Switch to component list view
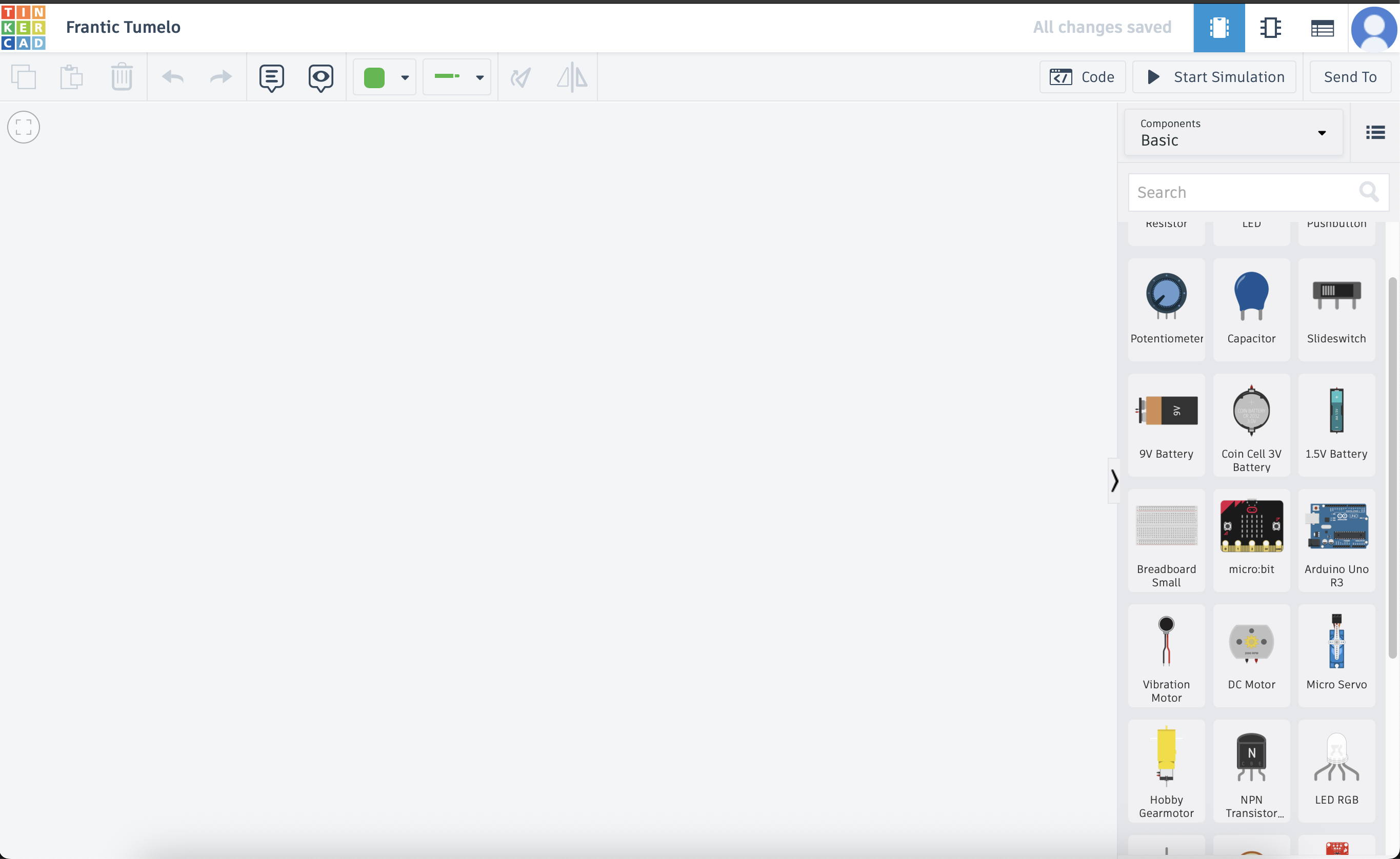 coord(1322,27)
